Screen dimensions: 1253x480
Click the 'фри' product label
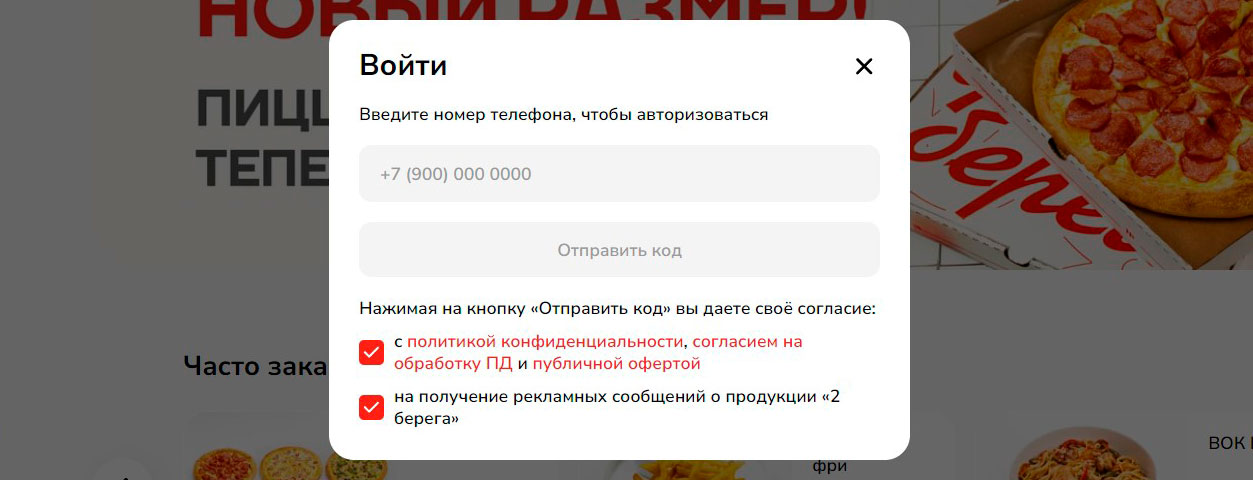(829, 466)
